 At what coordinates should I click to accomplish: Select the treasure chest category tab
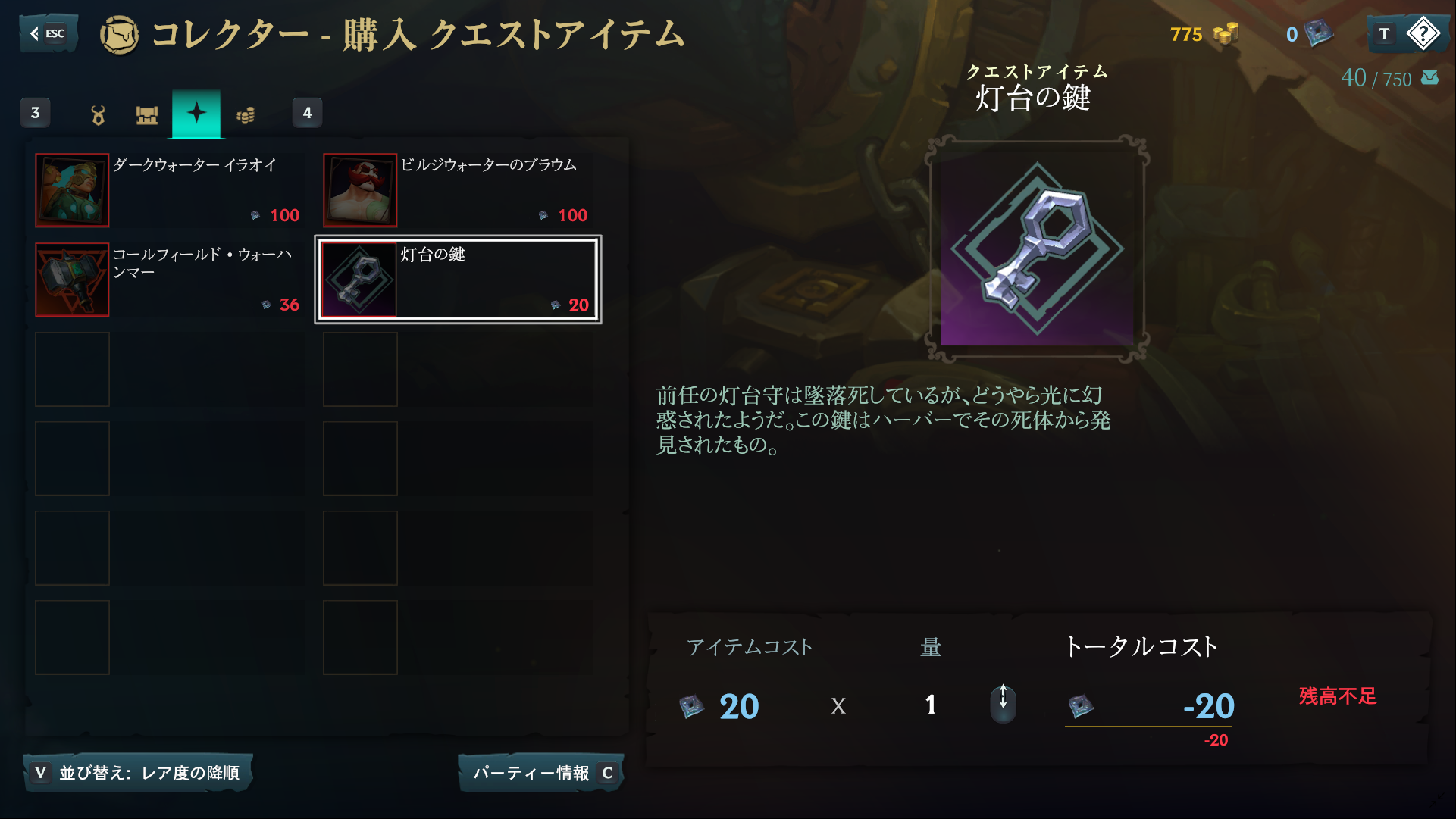pyautogui.click(x=147, y=115)
